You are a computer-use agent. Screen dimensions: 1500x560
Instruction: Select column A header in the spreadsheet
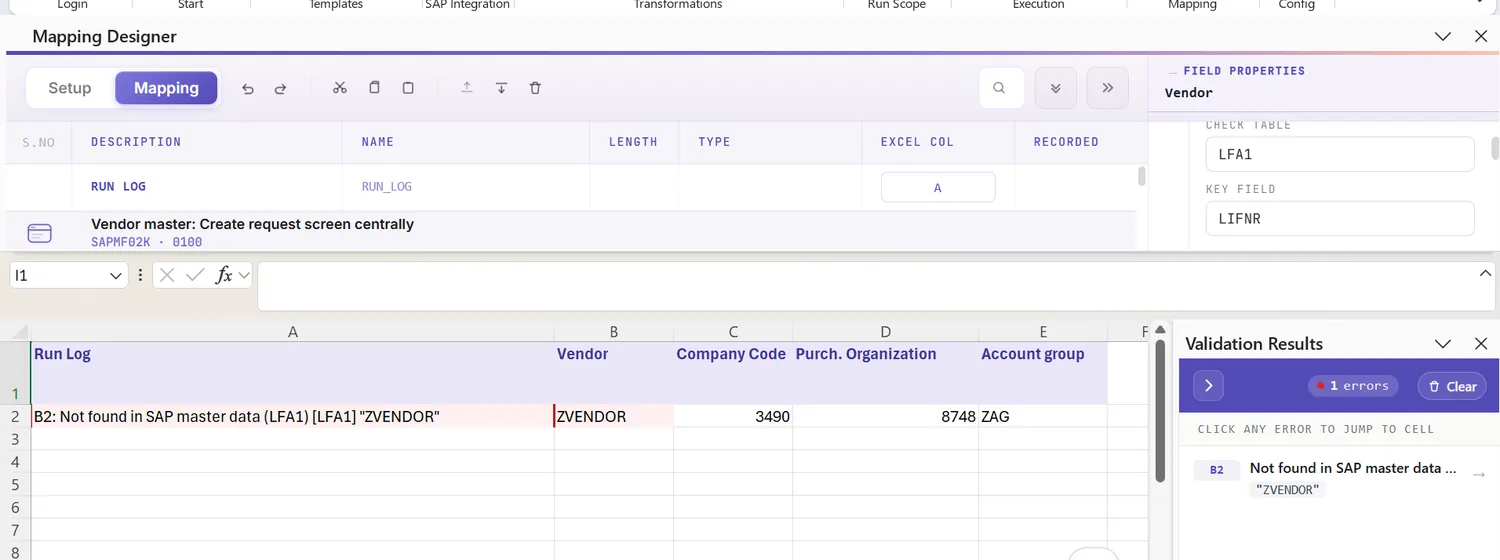[292, 332]
